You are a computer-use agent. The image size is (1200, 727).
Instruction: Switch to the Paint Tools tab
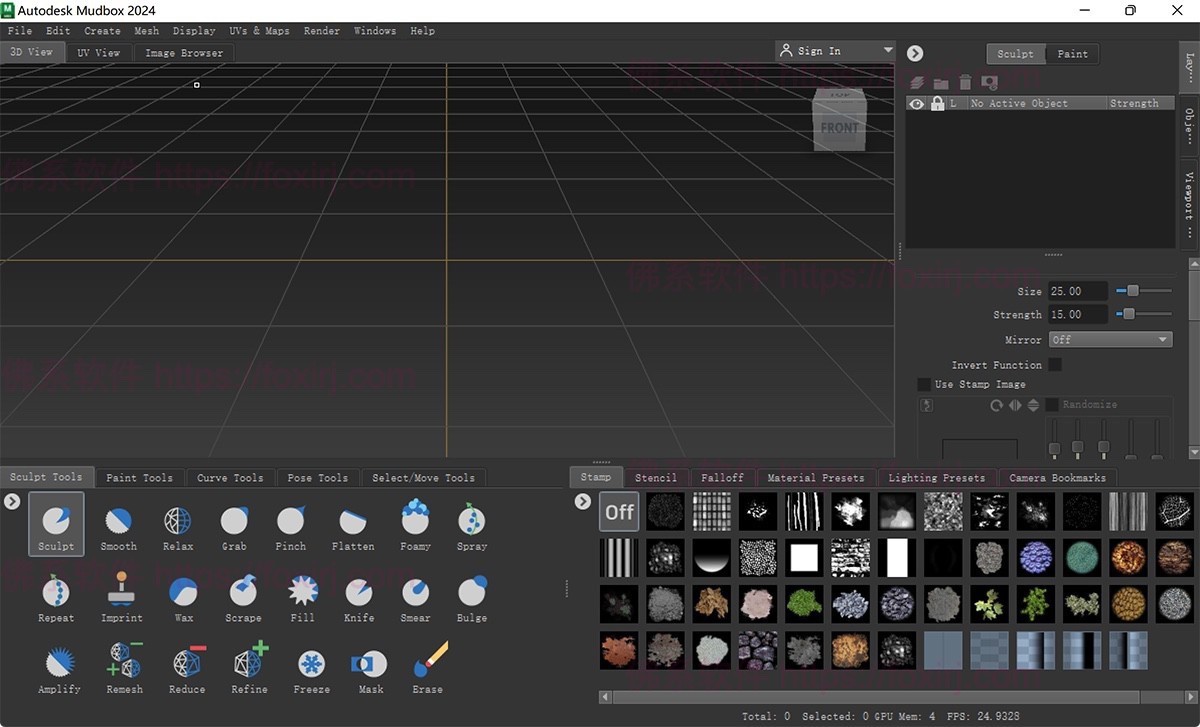point(139,477)
